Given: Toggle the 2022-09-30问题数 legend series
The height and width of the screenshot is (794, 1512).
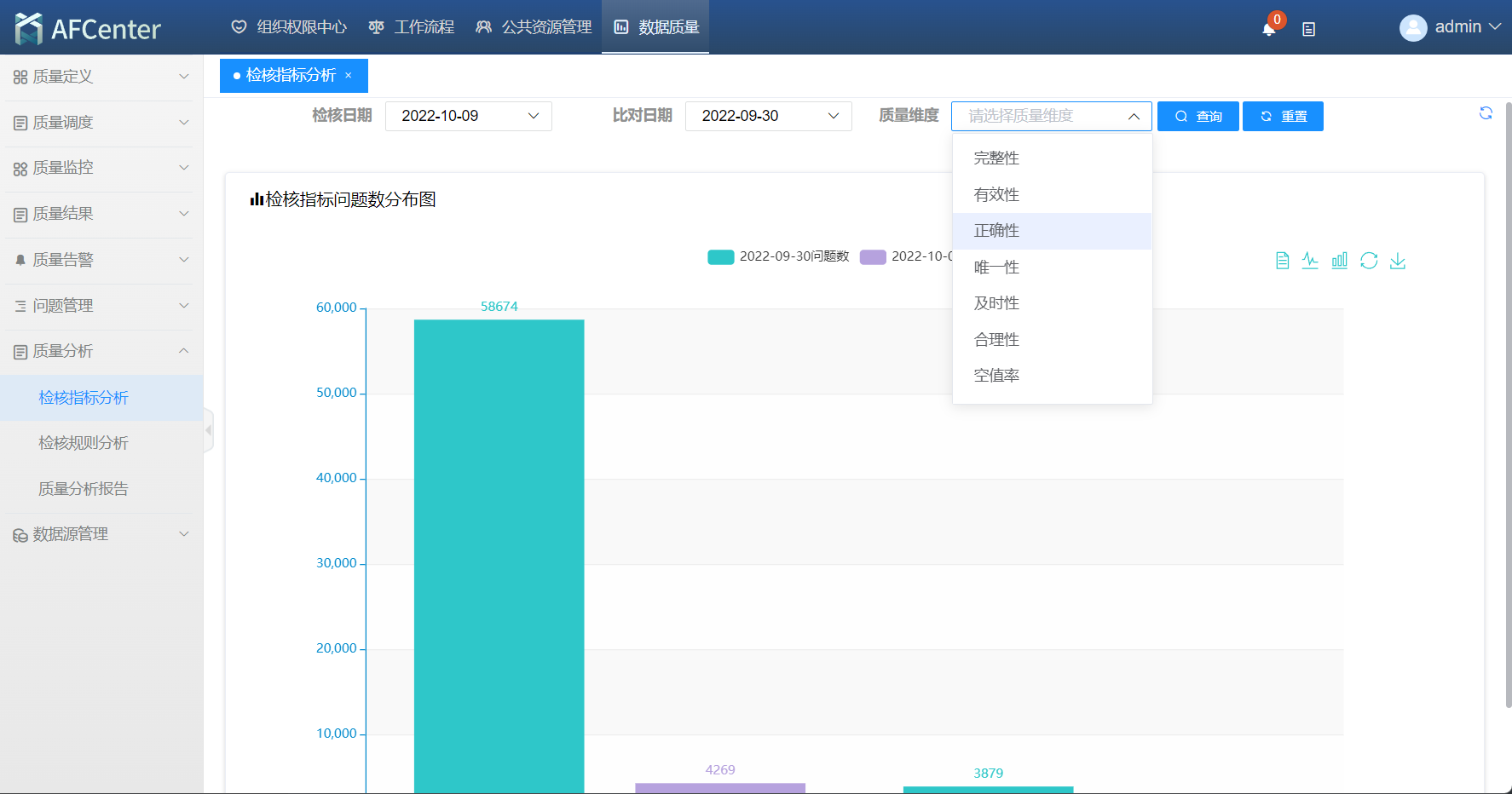Looking at the screenshot, I should coord(778,256).
